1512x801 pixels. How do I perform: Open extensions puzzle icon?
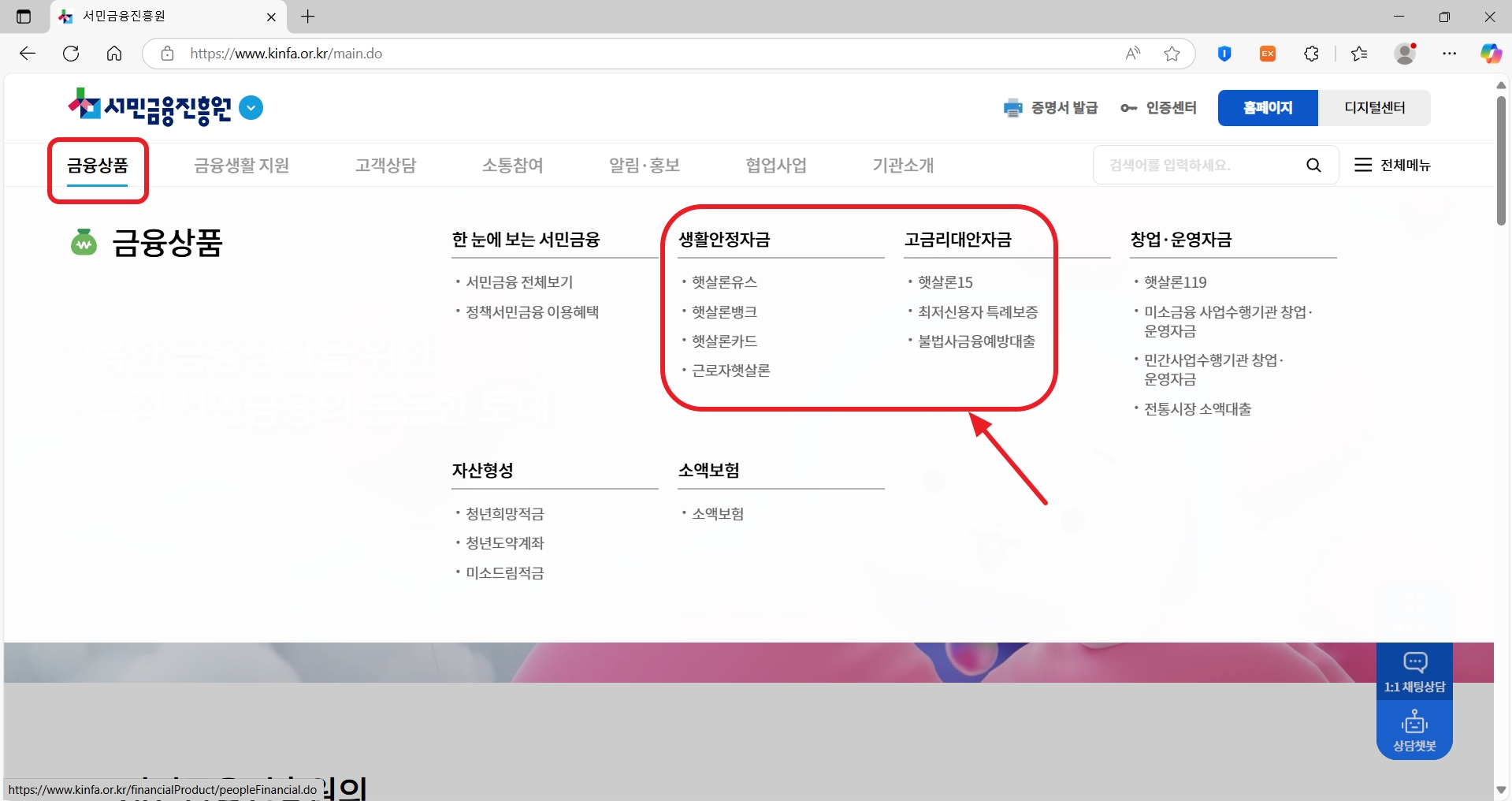coord(1311,54)
